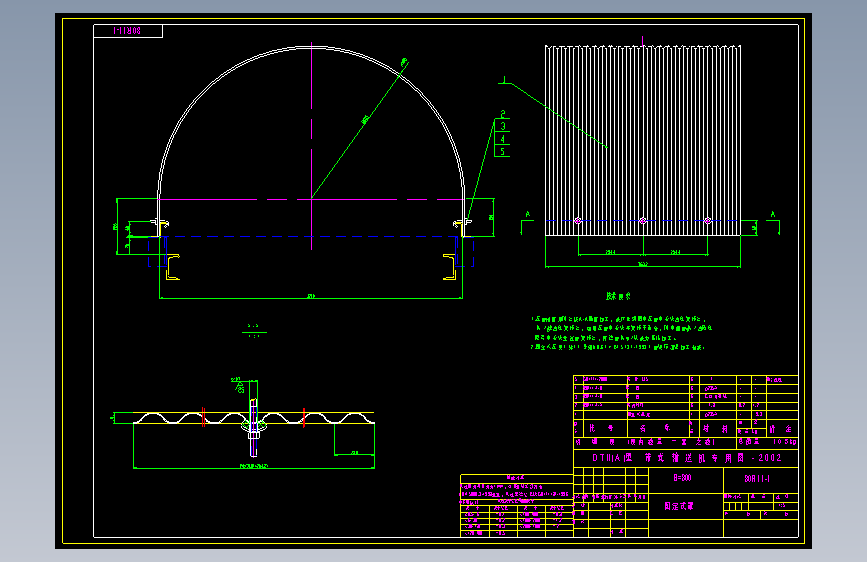Pick the arch centre crosshair intersection
Screen dimensions: 867x562
311,199
